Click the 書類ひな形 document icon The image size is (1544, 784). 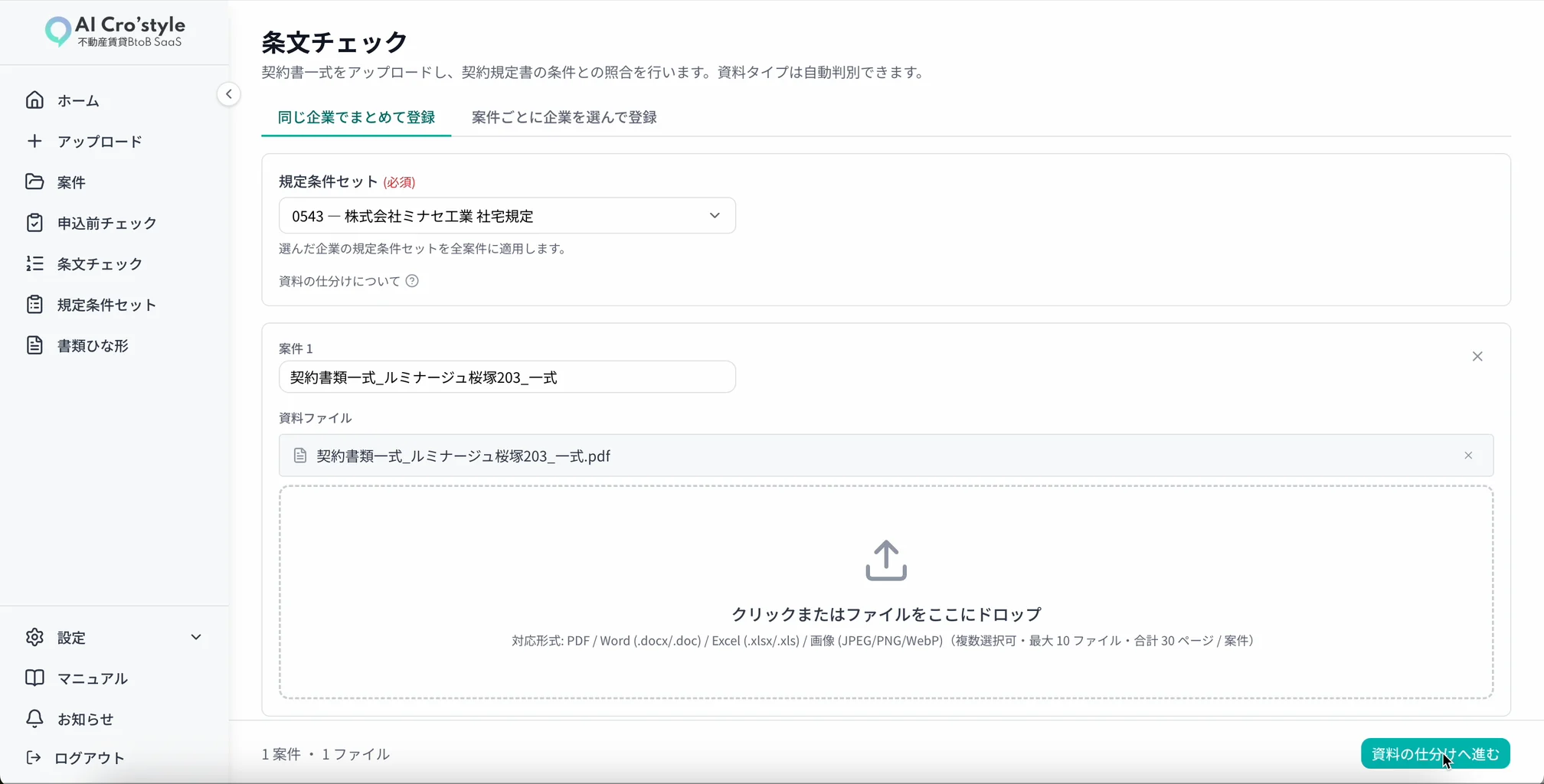click(34, 345)
